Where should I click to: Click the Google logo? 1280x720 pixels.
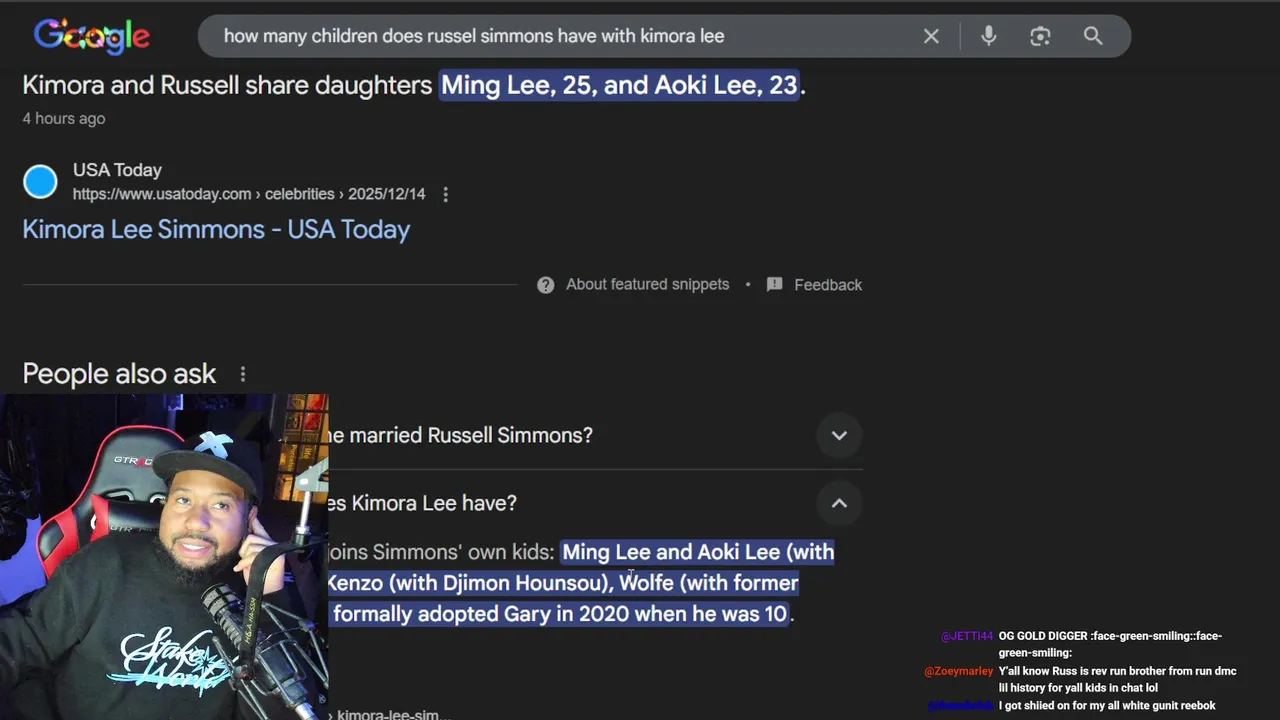pyautogui.click(x=92, y=36)
